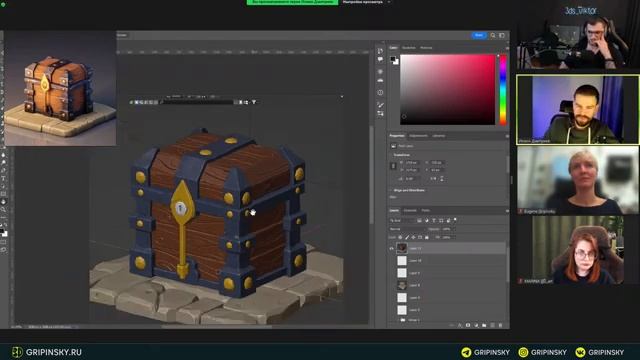Expand the Group 1 layer folder
Image resolution: width=640 pixels, height=360 pixels.
click(x=398, y=320)
